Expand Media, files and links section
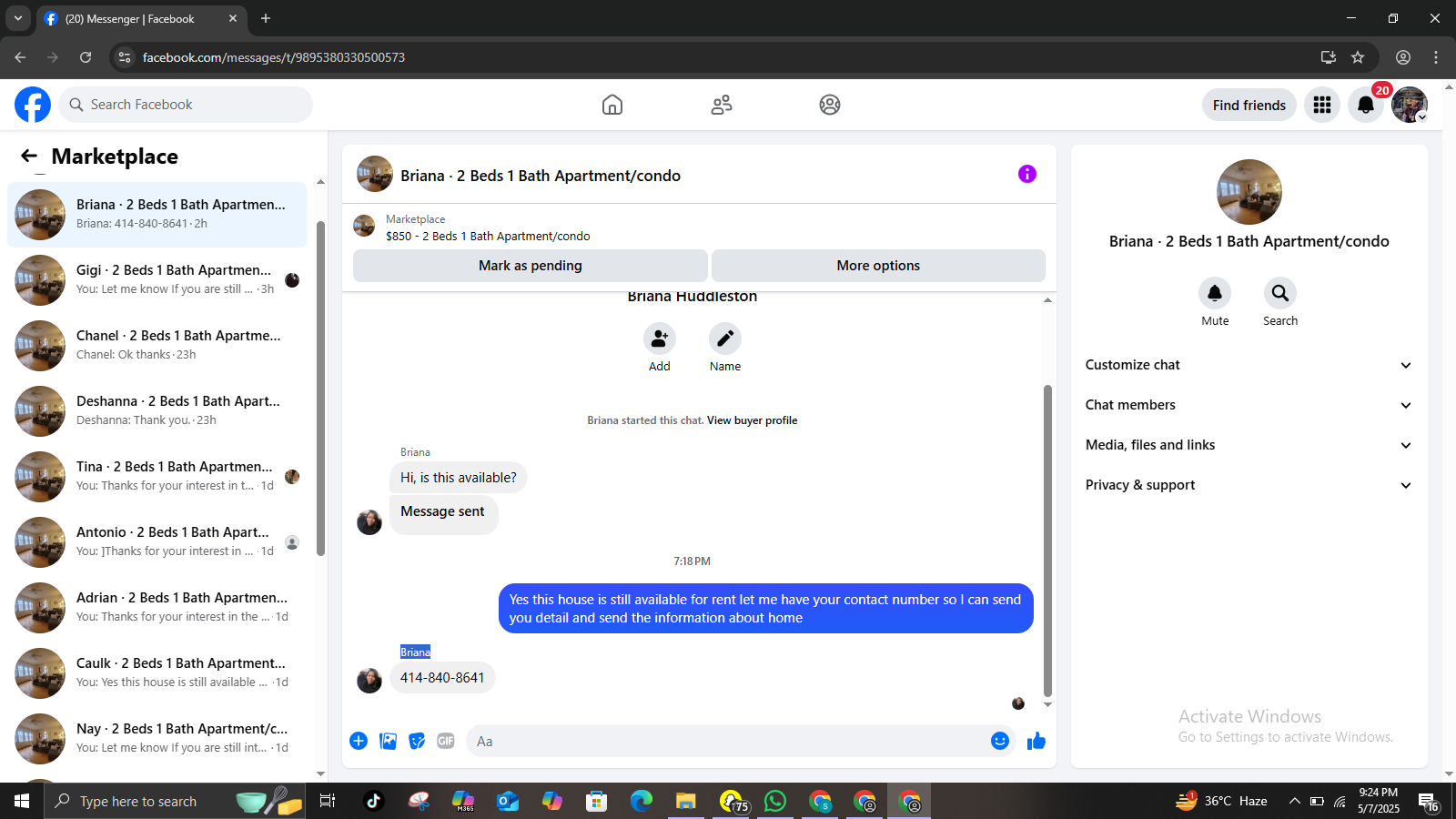This screenshot has height=819, width=1456. point(1249,445)
